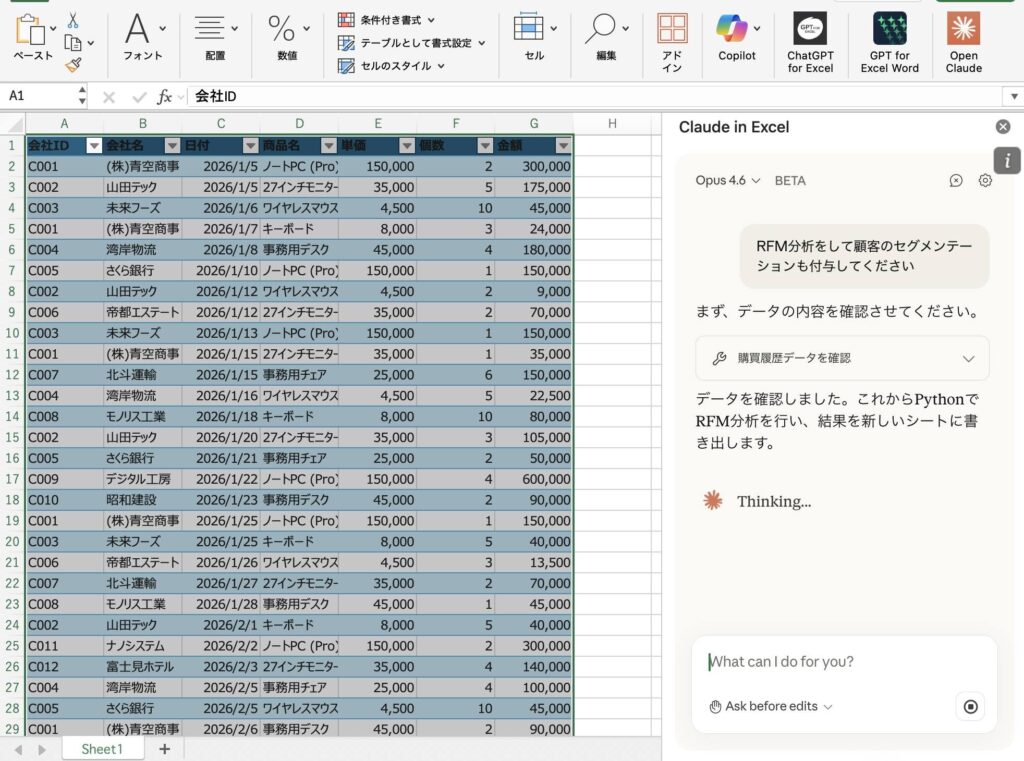The image size is (1024, 761).
Task: Open the アドイン add-ins button
Action: pos(672,29)
